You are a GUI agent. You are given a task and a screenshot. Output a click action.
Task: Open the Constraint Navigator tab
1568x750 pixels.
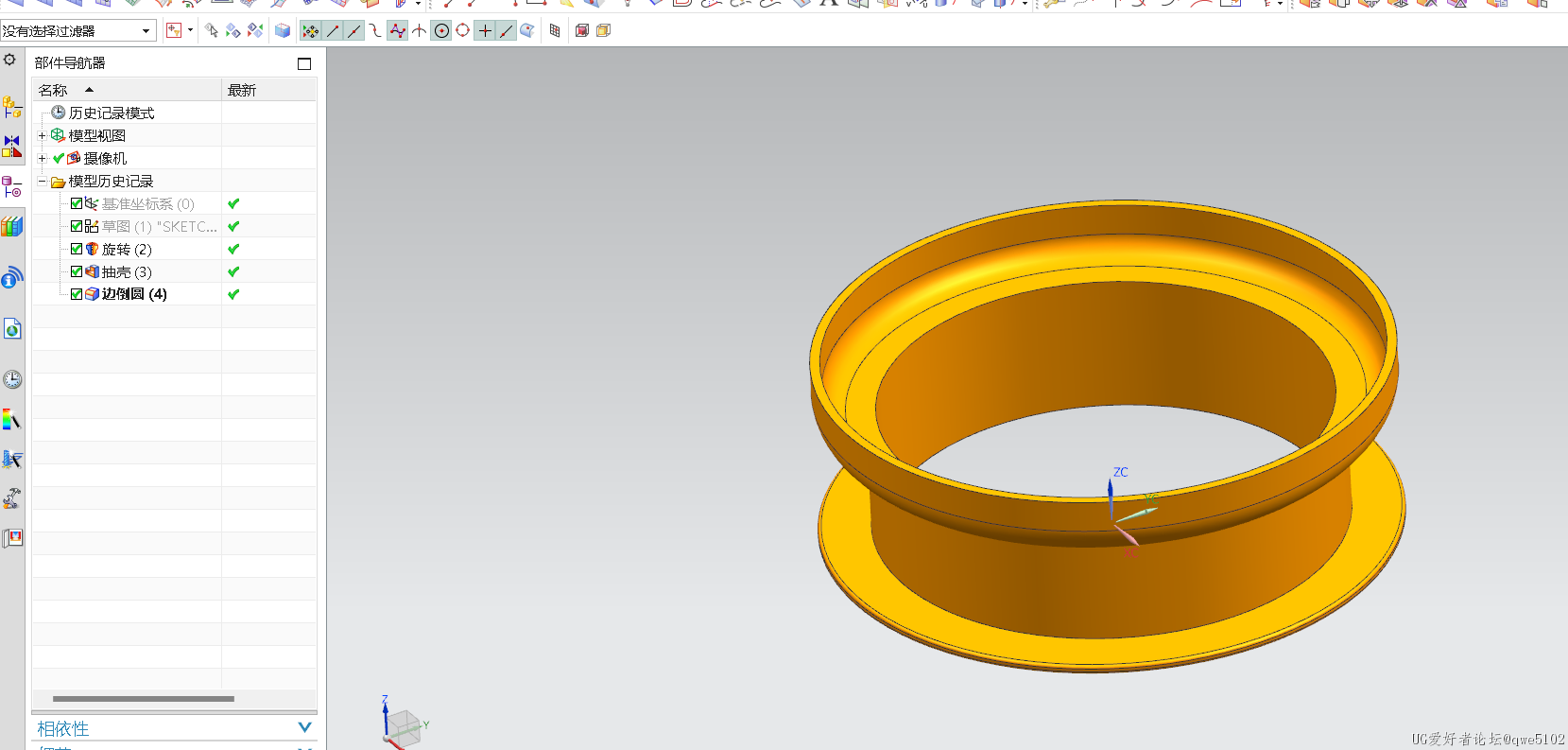coord(11,146)
